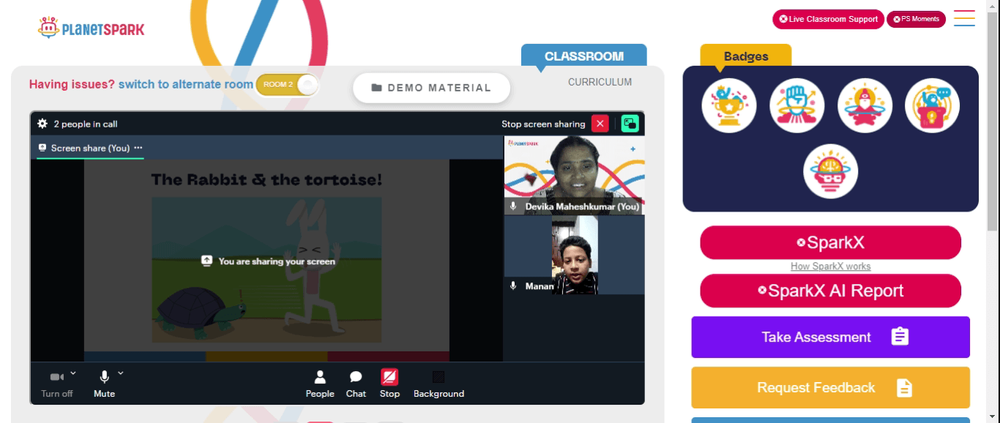
Task: Click Devika Maheshkumar video tile
Action: click(574, 175)
